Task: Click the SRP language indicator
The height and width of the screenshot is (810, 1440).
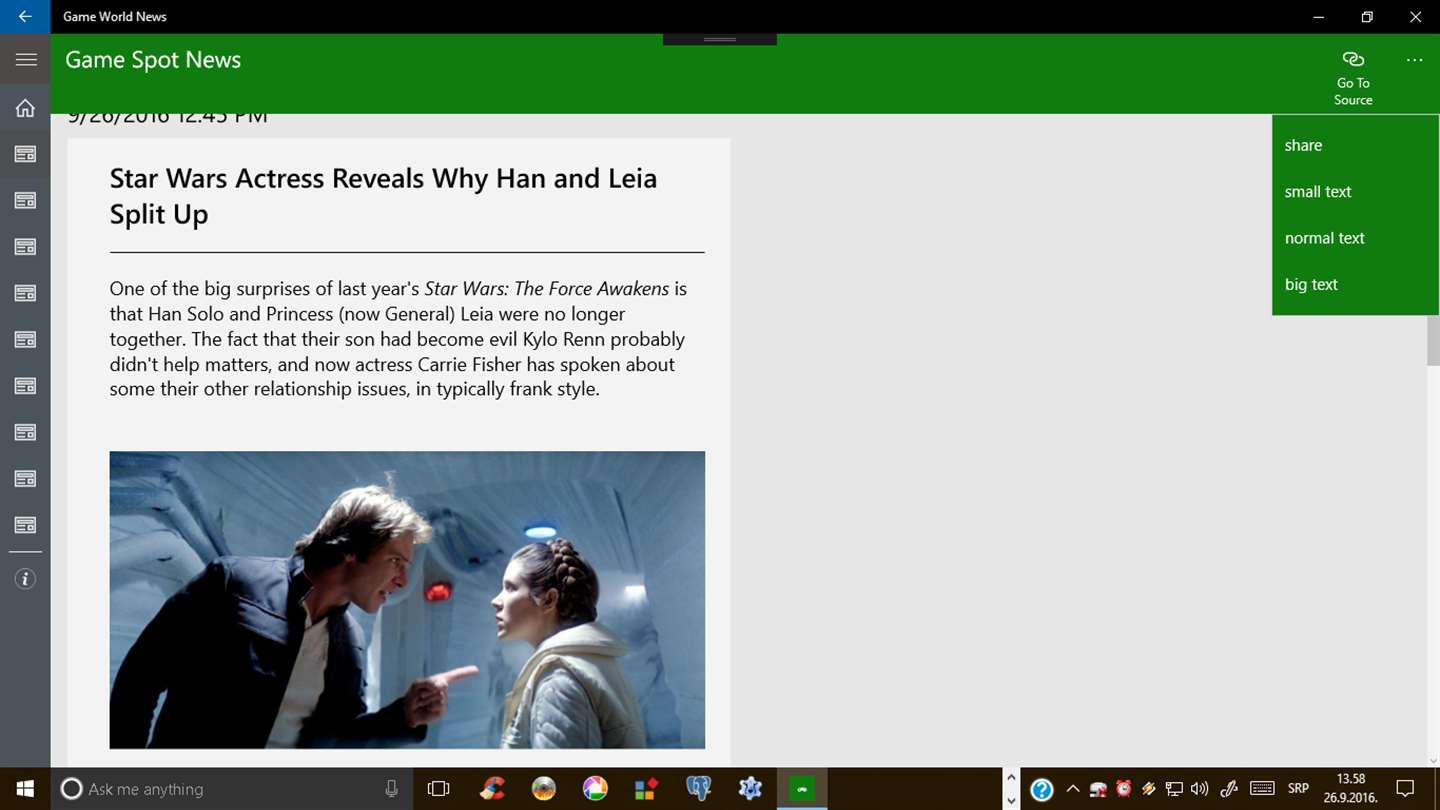Action: 1298,789
